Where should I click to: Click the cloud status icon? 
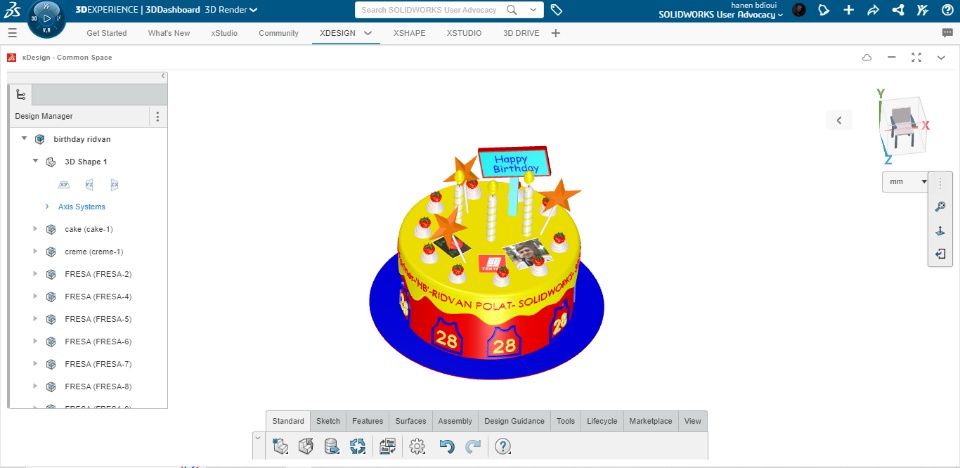(867, 58)
